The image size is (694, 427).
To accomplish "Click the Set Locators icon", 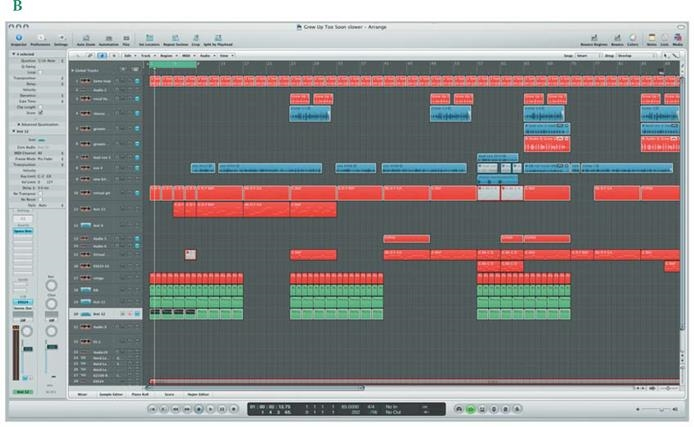I will coord(150,37).
